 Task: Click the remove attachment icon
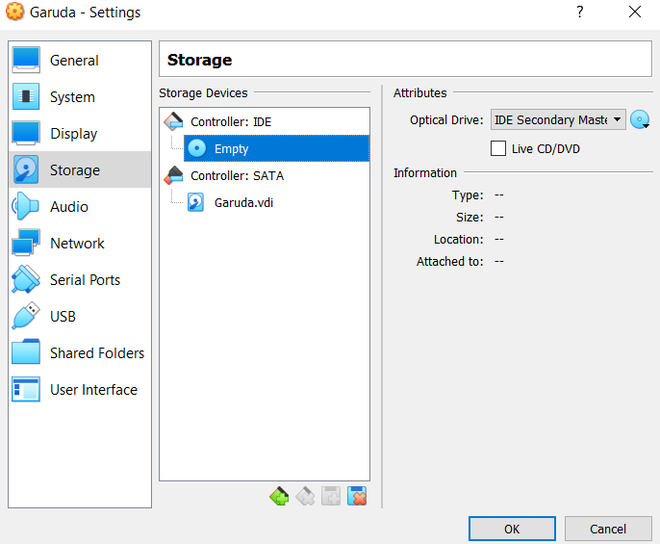pos(357,496)
